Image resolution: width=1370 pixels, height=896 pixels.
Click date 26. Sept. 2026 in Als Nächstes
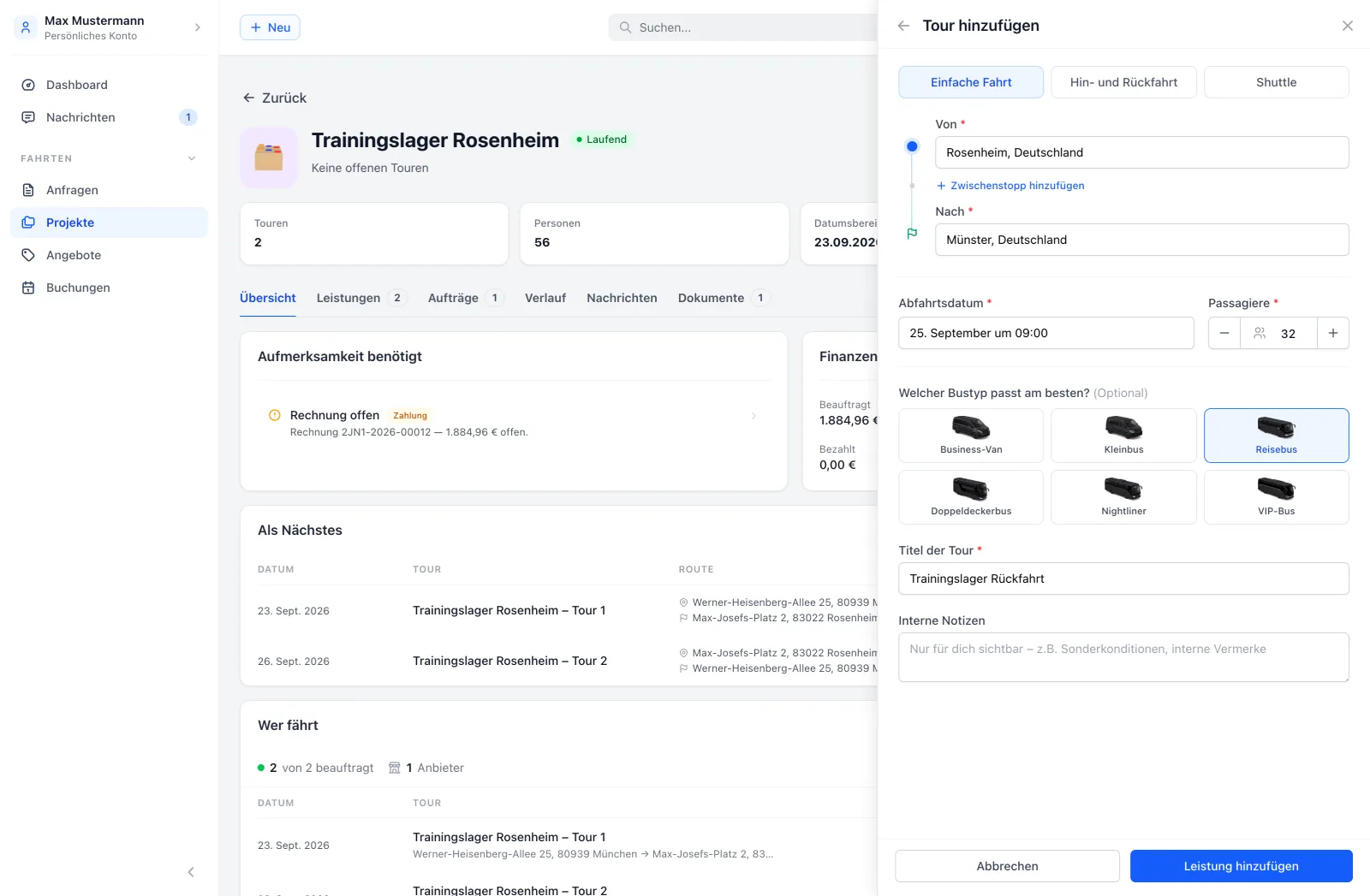[x=294, y=662]
